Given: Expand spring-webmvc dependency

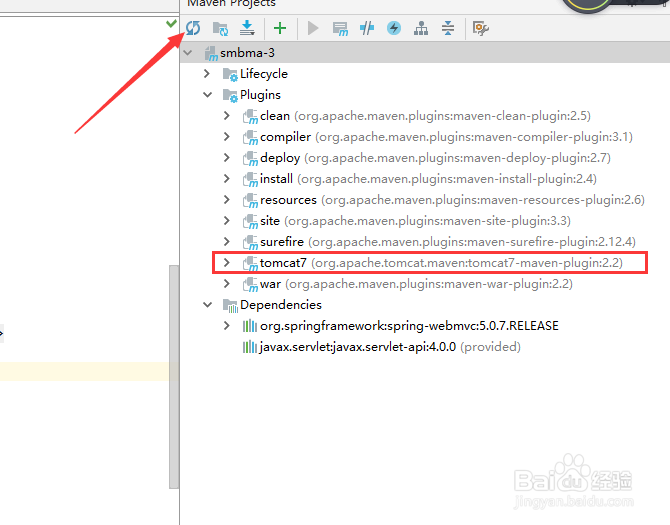Looking at the screenshot, I should [x=227, y=326].
